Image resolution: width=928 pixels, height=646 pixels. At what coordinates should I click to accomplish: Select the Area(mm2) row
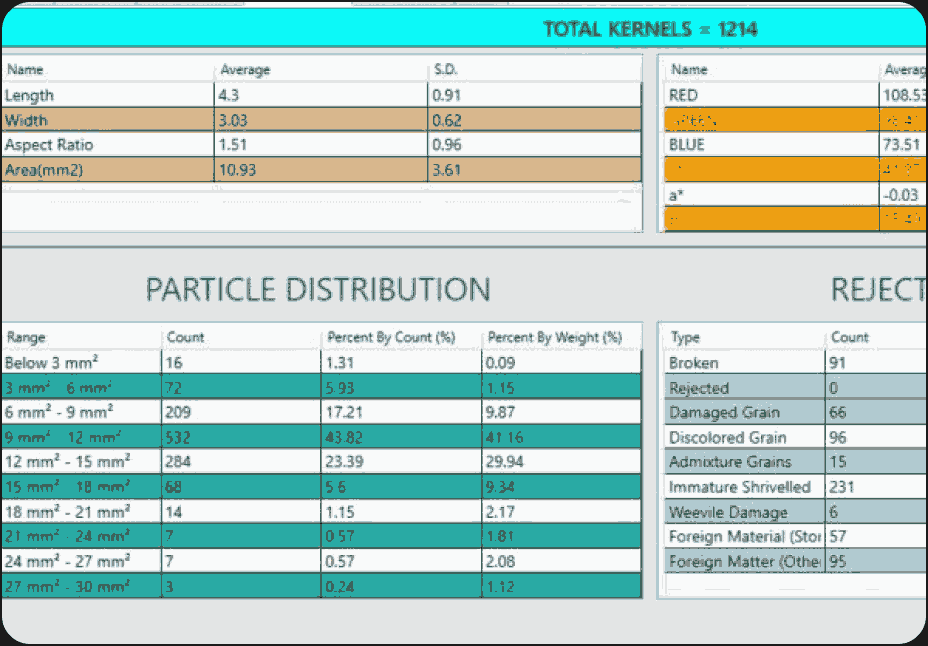coord(321,170)
